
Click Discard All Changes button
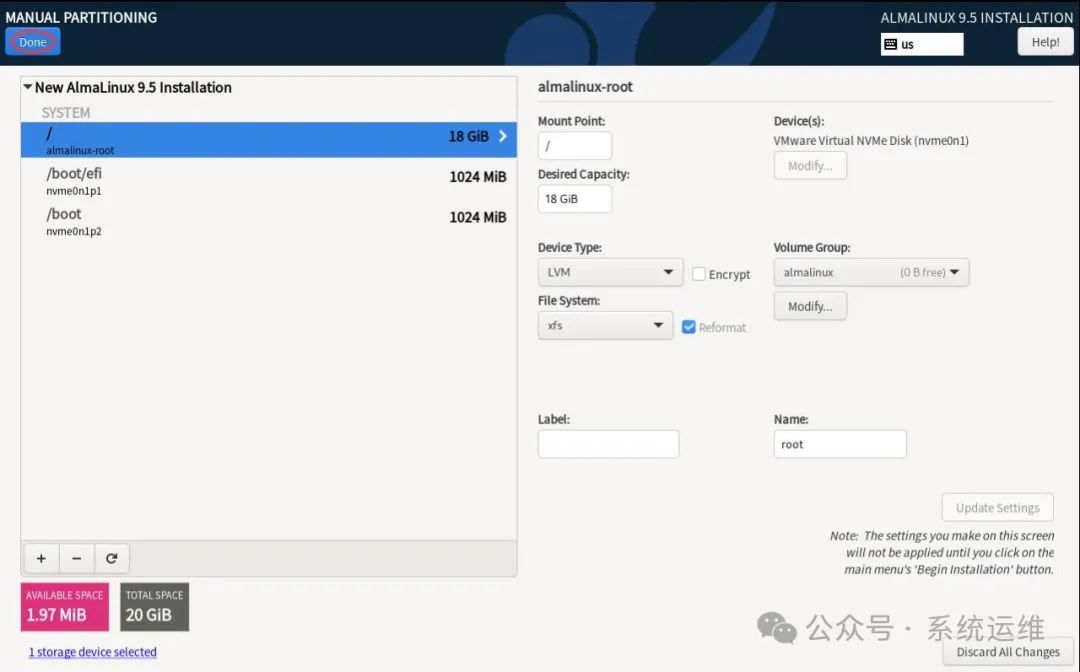pos(1008,651)
